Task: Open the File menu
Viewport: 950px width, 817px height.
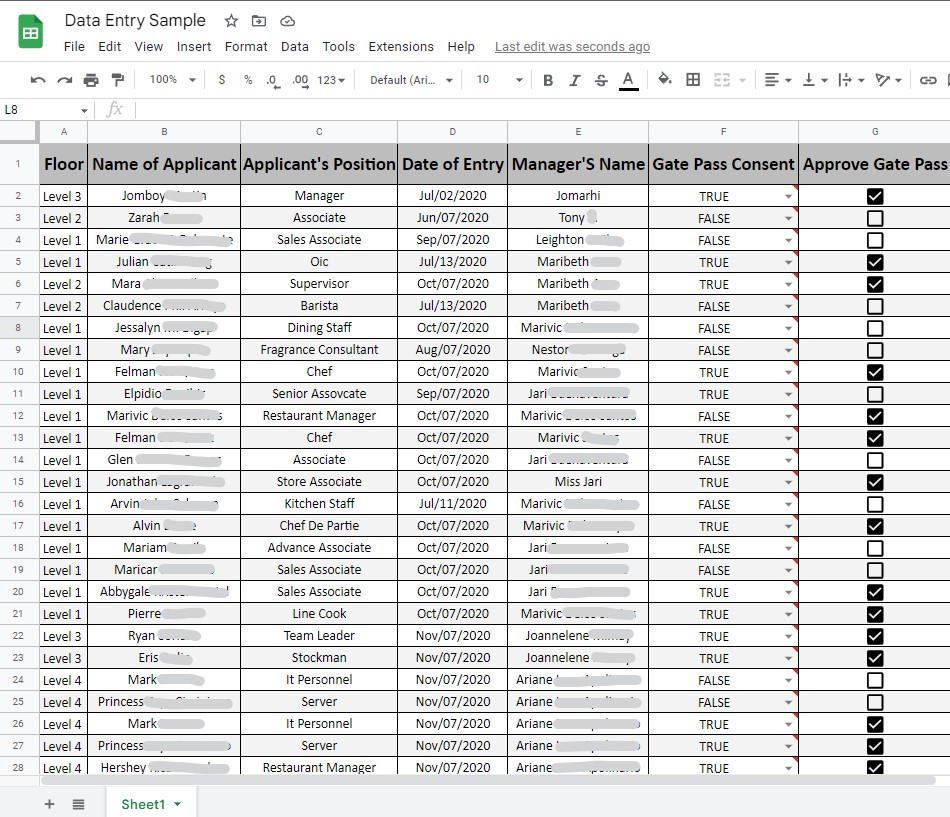Action: pyautogui.click(x=74, y=47)
